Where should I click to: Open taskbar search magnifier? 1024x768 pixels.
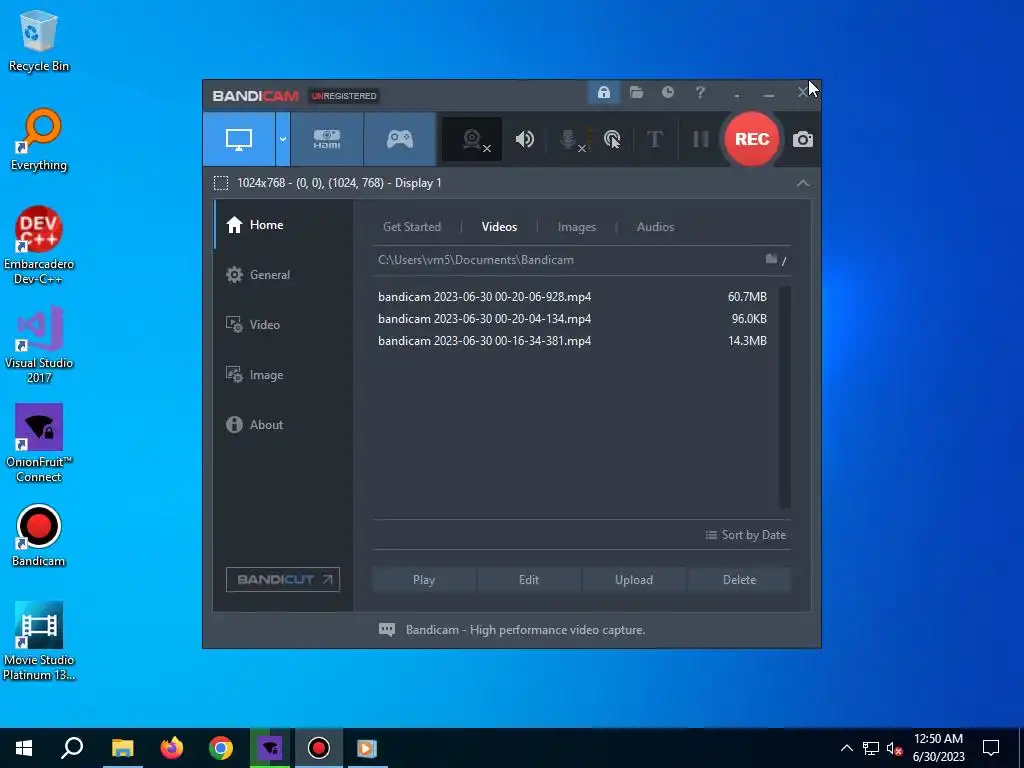(x=72, y=748)
